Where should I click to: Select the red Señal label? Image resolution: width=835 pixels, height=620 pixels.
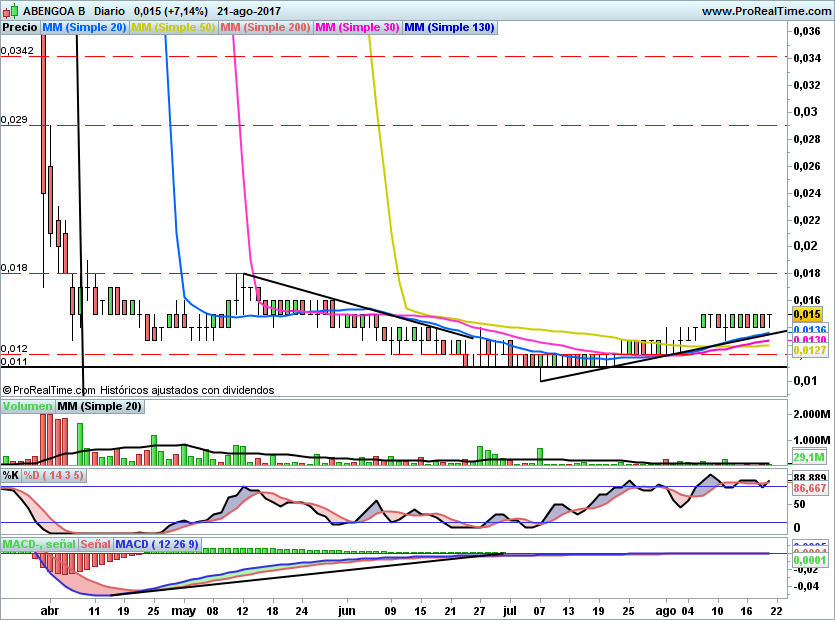click(x=95, y=544)
